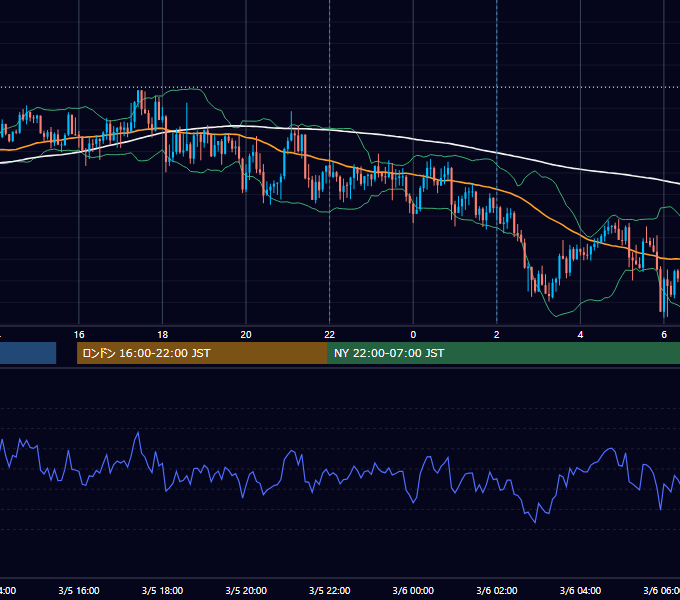Click the '6' hour label on price chart axis
Viewport: 680px width, 600px height.
pos(664,335)
